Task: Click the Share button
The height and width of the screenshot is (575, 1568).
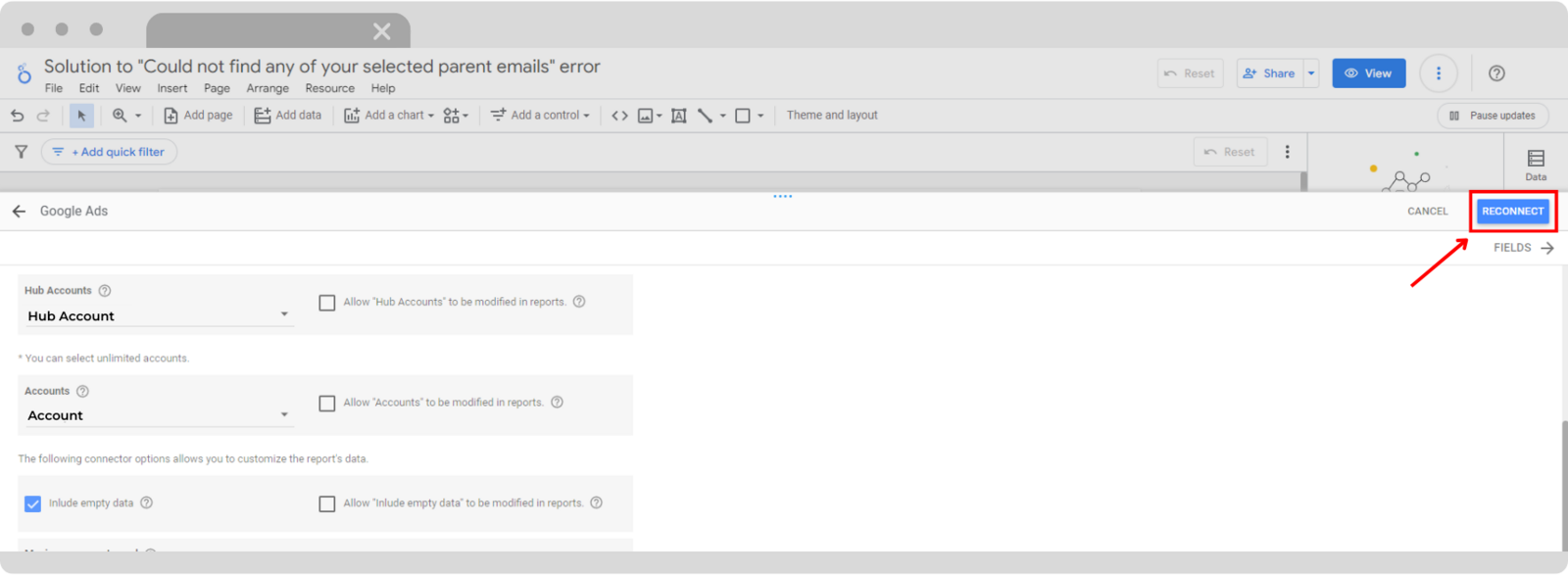Action: [x=1270, y=73]
